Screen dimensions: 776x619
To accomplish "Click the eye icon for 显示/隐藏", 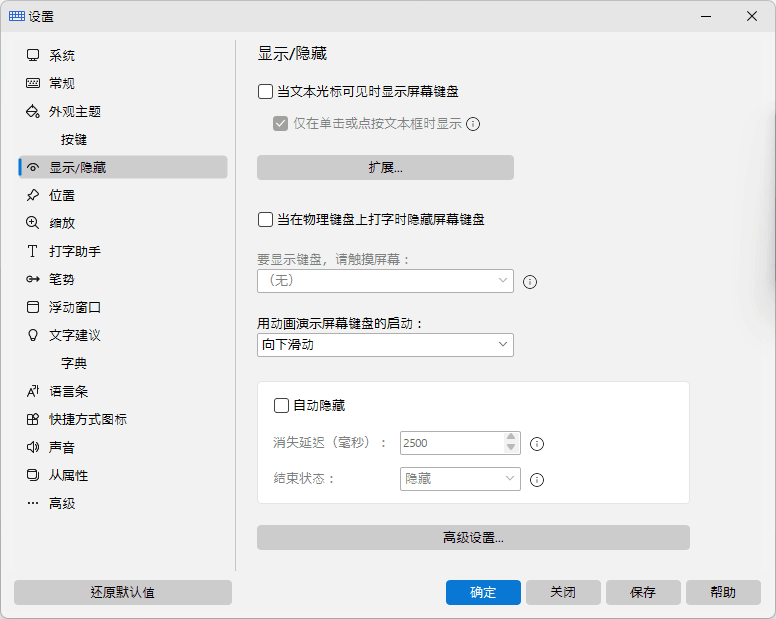I will [33, 168].
